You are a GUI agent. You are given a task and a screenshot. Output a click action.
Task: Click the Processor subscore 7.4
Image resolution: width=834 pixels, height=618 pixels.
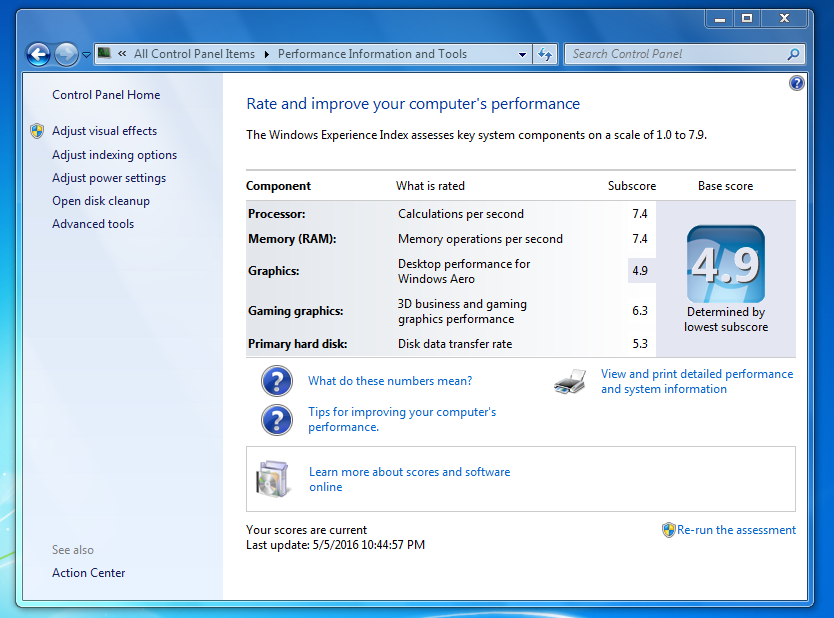coord(640,214)
